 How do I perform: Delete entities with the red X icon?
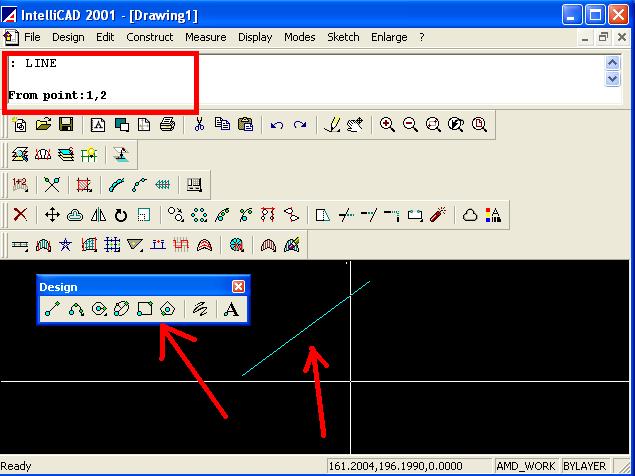[20, 215]
